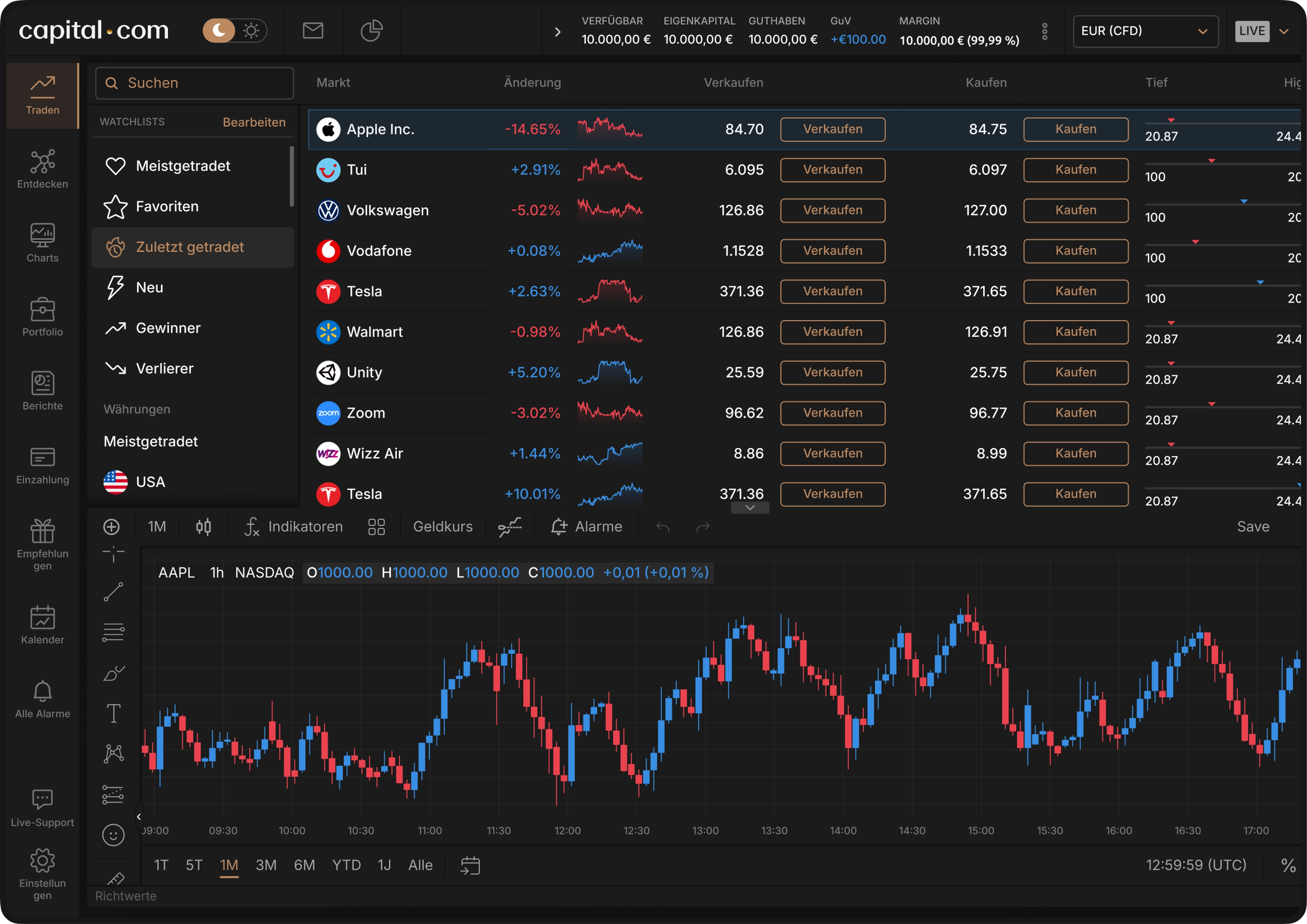Select Verlierer watchlist
The width and height of the screenshot is (1307, 924).
[192, 368]
